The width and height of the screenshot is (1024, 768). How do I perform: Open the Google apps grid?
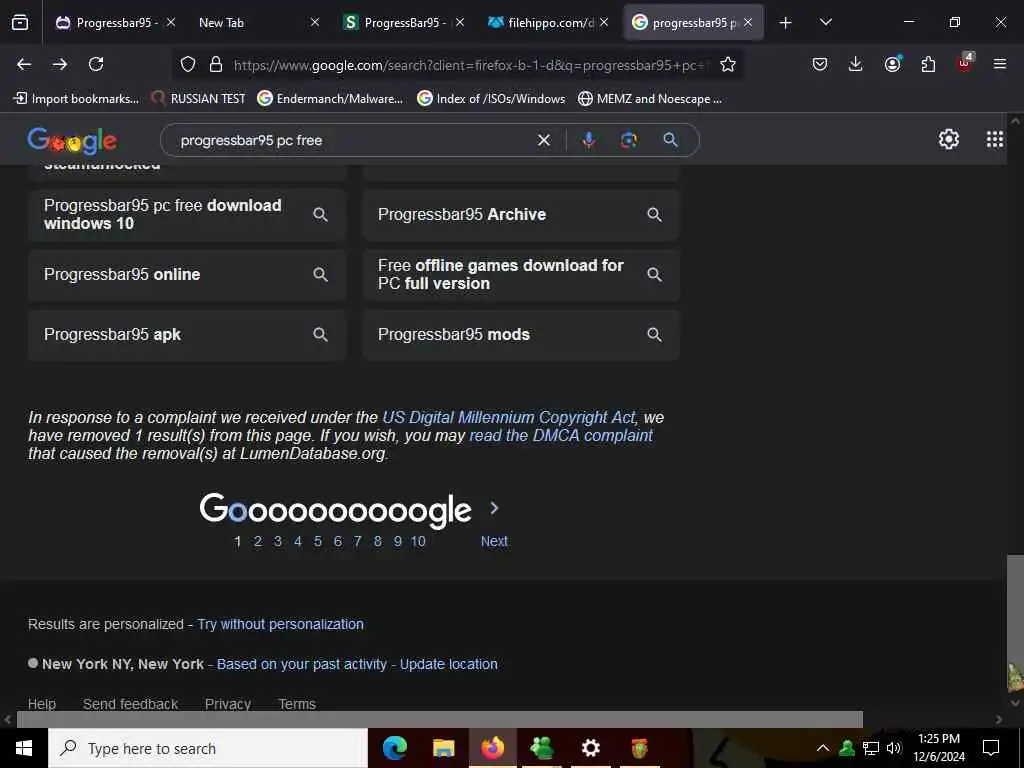click(x=995, y=139)
